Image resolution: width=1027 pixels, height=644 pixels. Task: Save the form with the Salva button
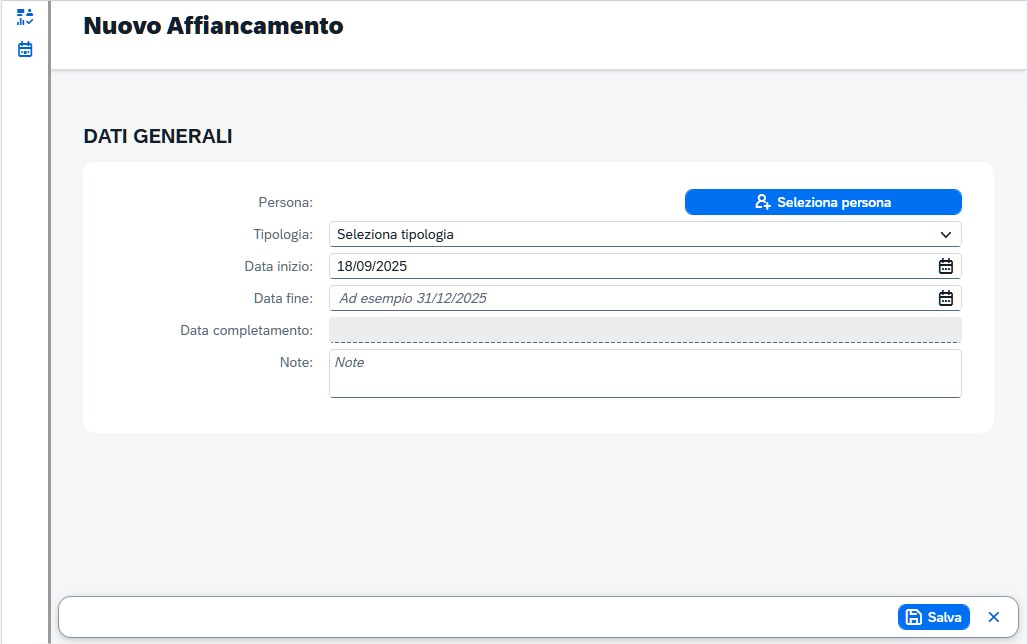pos(934,617)
